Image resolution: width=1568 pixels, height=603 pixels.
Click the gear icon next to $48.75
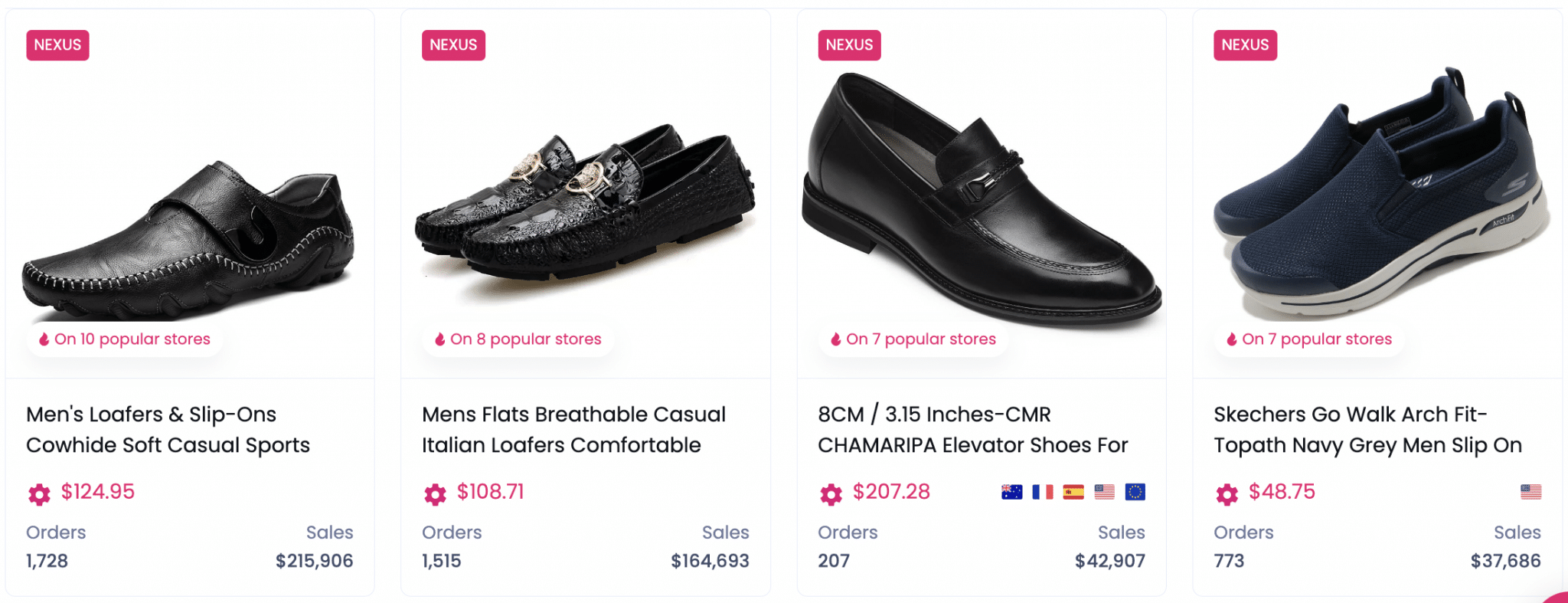click(1227, 494)
